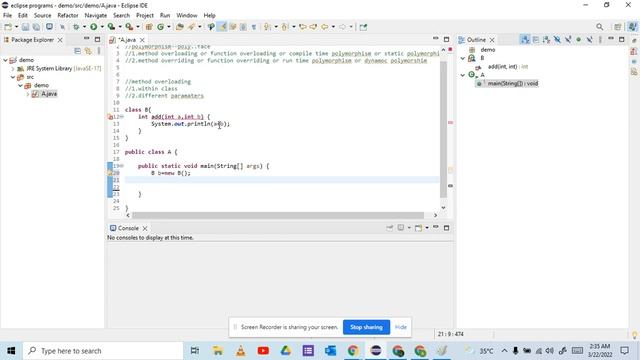Collapse class A in Outline
The width and height of the screenshot is (640, 360).
coord(463,75)
